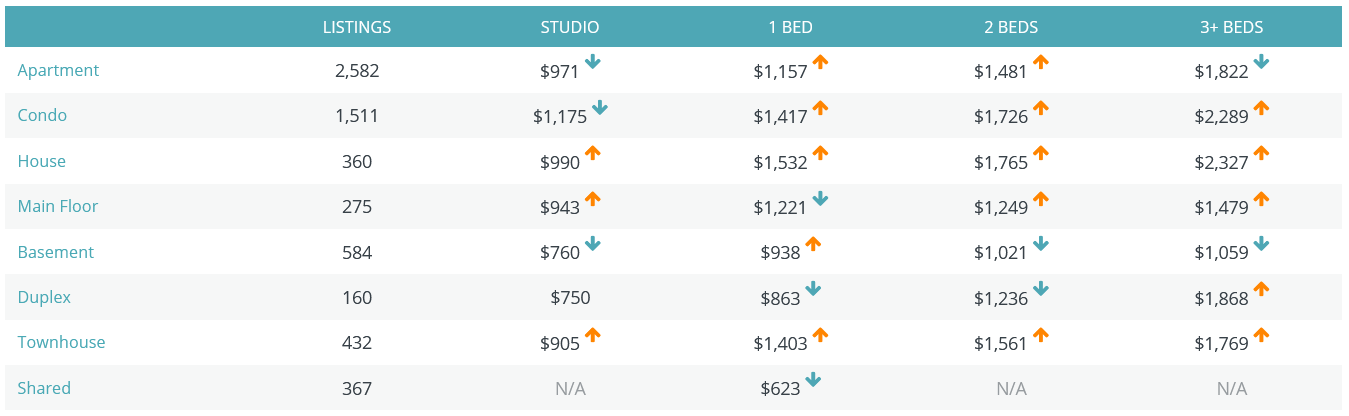
Task: Click the up arrow beside Condo 1 bed $1,417
Action: point(821,107)
